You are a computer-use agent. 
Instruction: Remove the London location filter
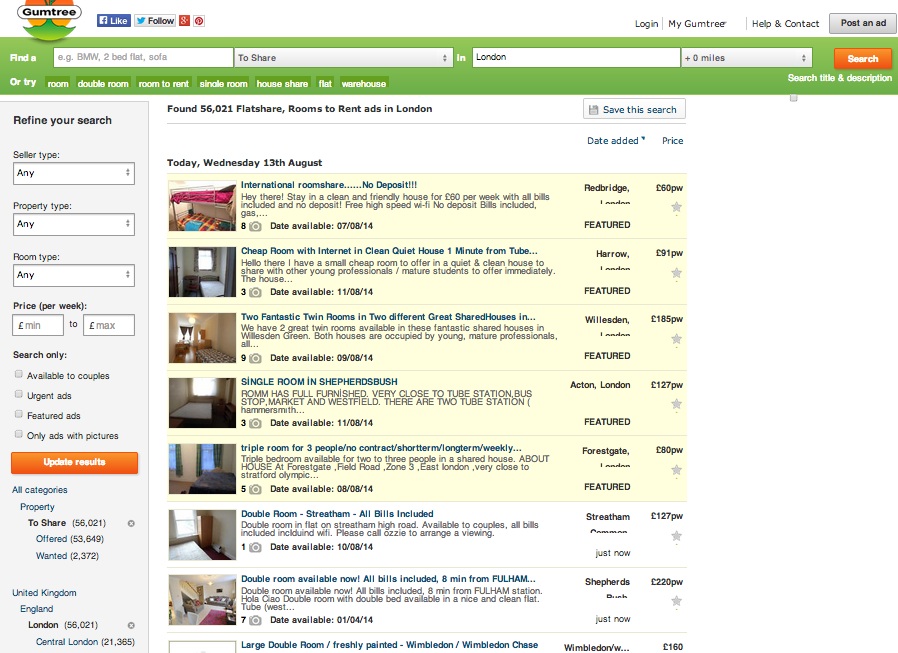click(x=131, y=625)
